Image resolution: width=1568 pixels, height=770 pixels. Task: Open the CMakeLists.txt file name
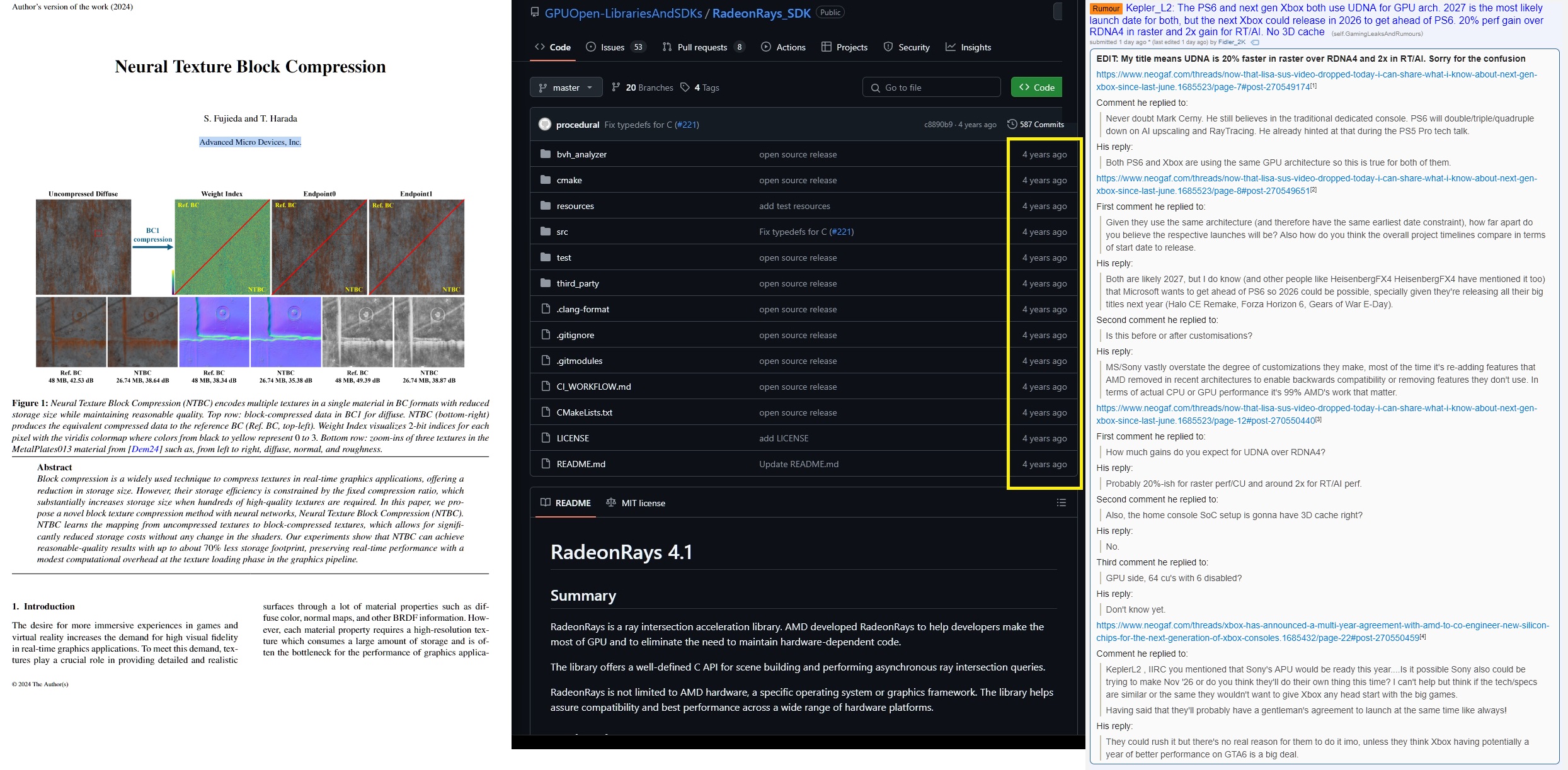coord(585,412)
